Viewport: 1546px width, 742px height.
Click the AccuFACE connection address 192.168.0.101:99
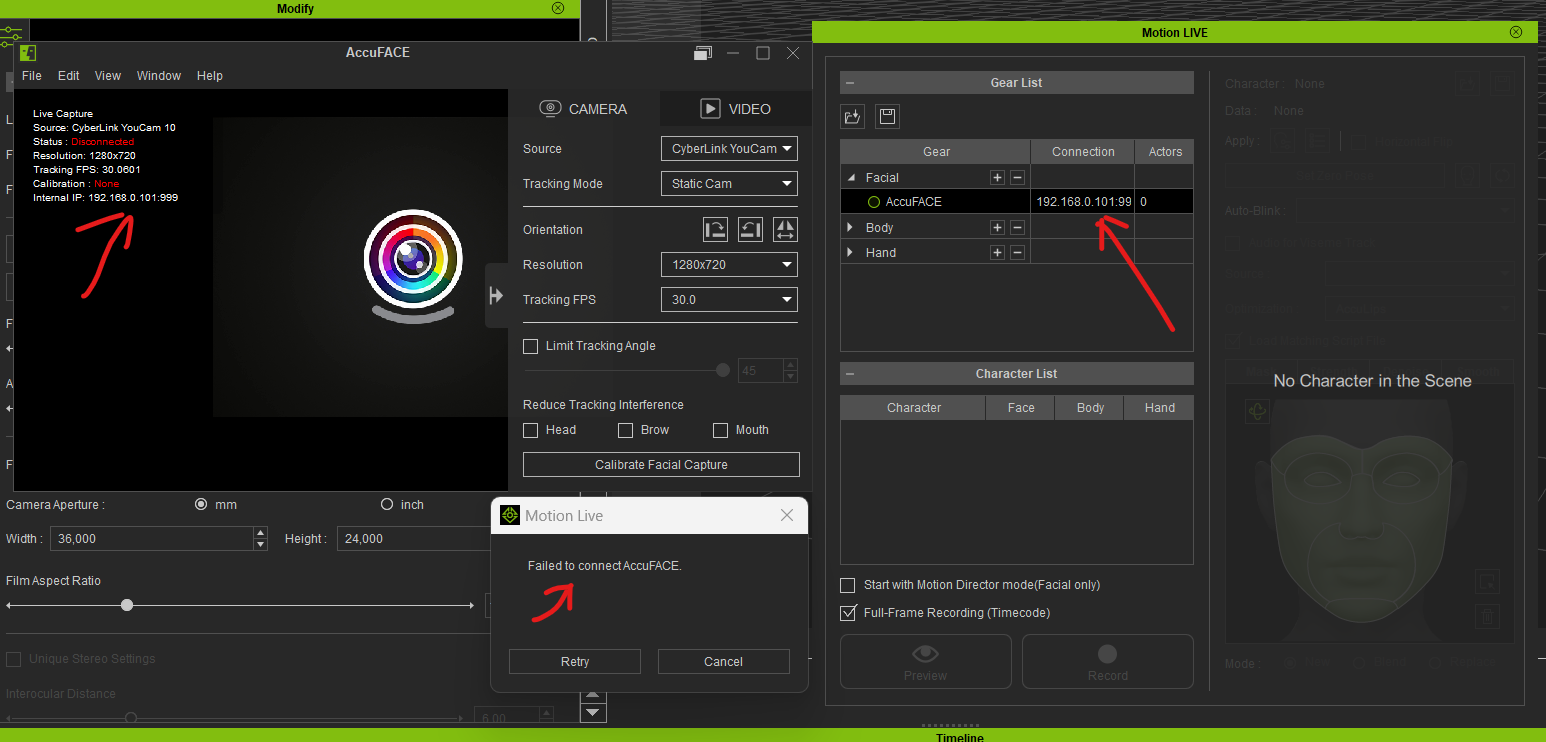[x=1083, y=202]
